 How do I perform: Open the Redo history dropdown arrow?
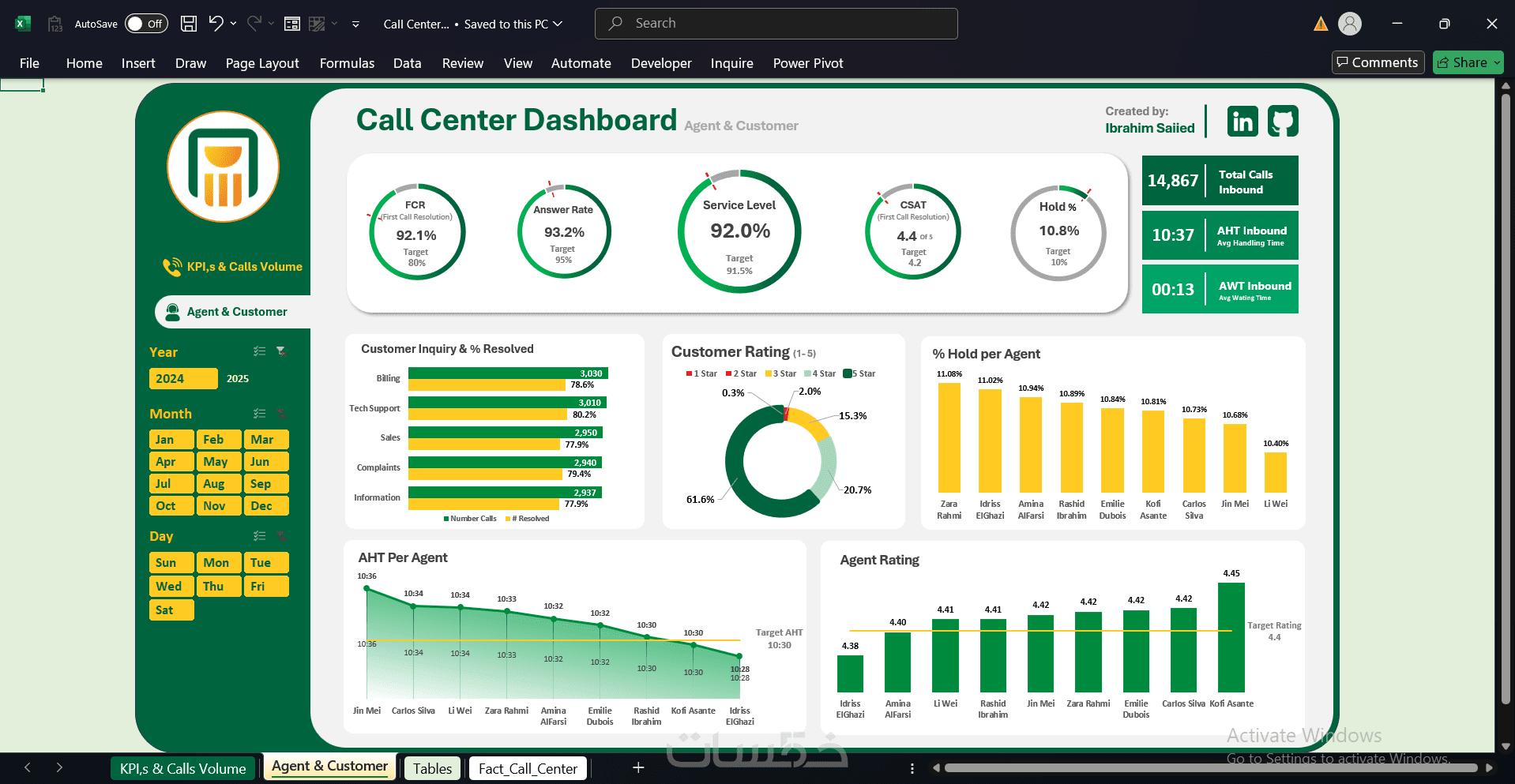tap(271, 24)
